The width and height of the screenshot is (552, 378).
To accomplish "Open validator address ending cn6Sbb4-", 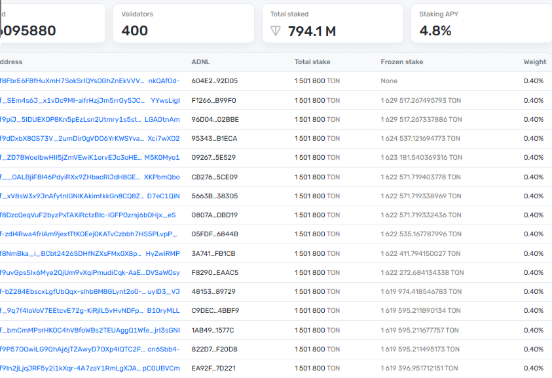I will pos(90,349).
